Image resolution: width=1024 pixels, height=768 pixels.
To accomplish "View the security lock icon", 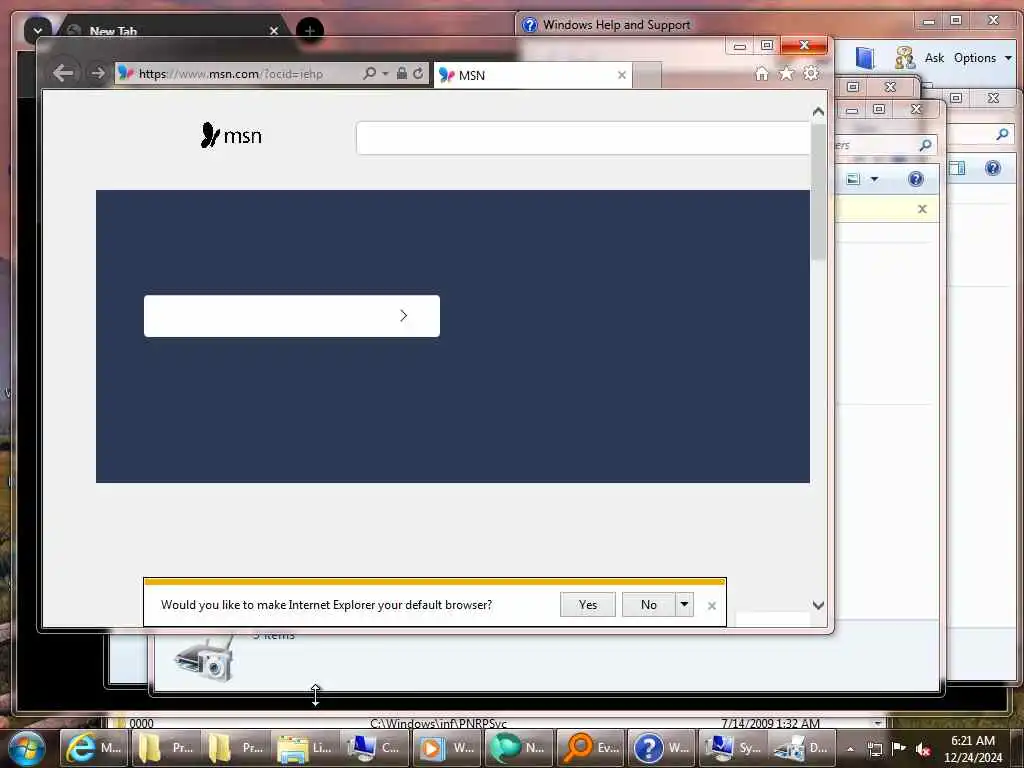I will (402, 73).
